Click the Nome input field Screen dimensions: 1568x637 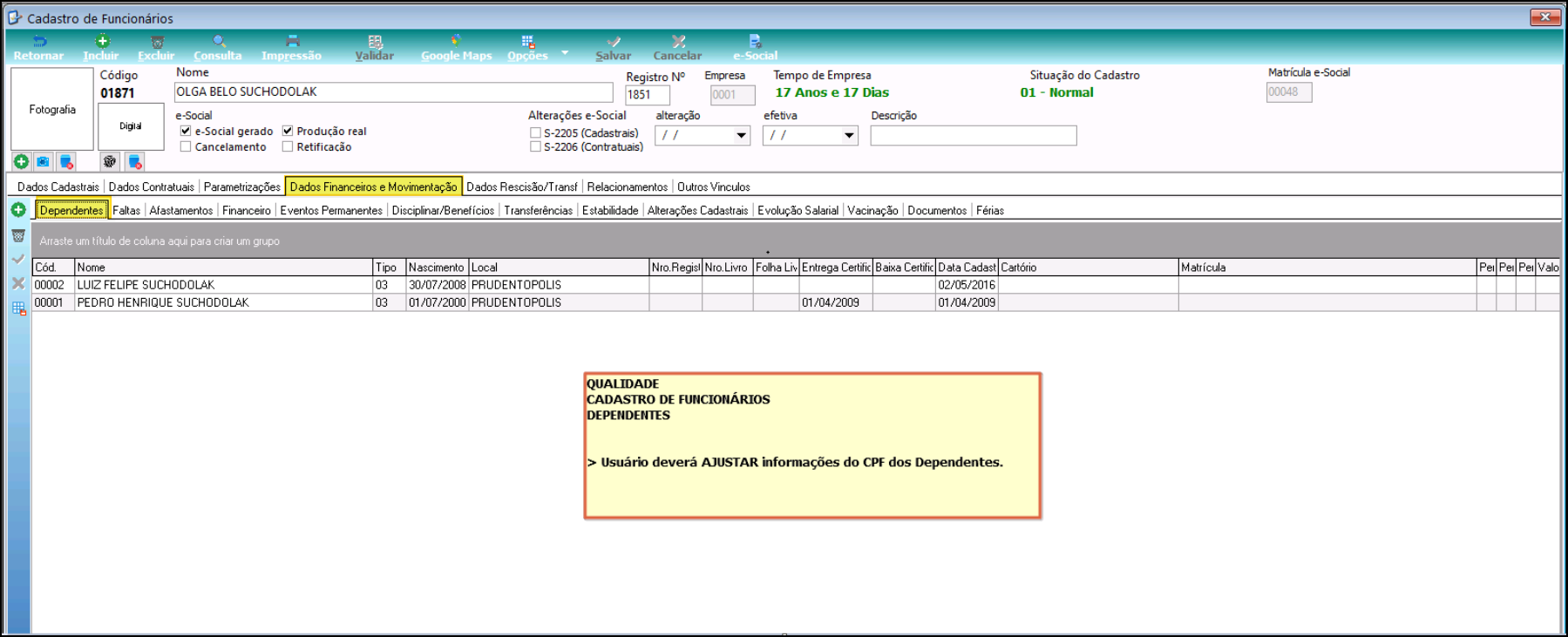(394, 91)
